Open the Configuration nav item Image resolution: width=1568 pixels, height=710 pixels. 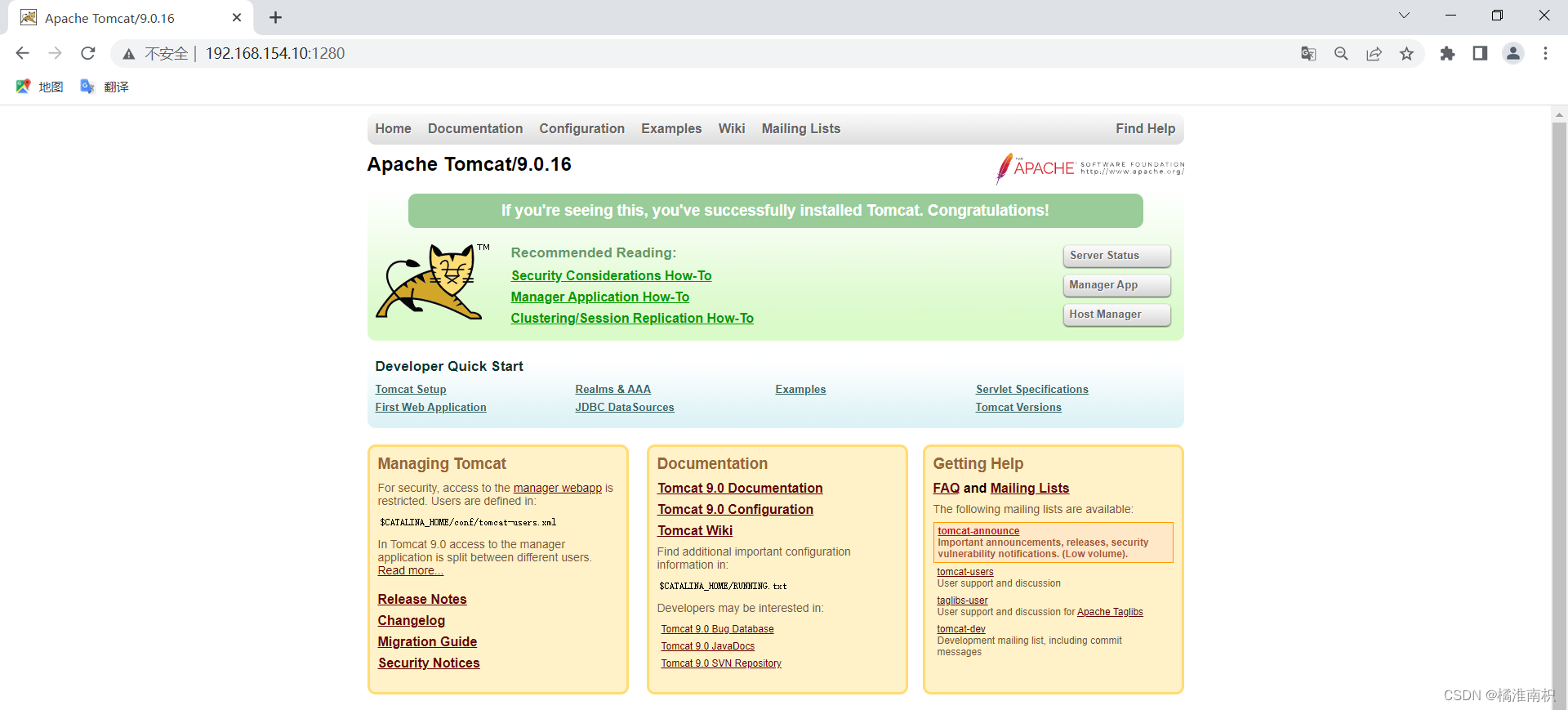click(x=581, y=128)
